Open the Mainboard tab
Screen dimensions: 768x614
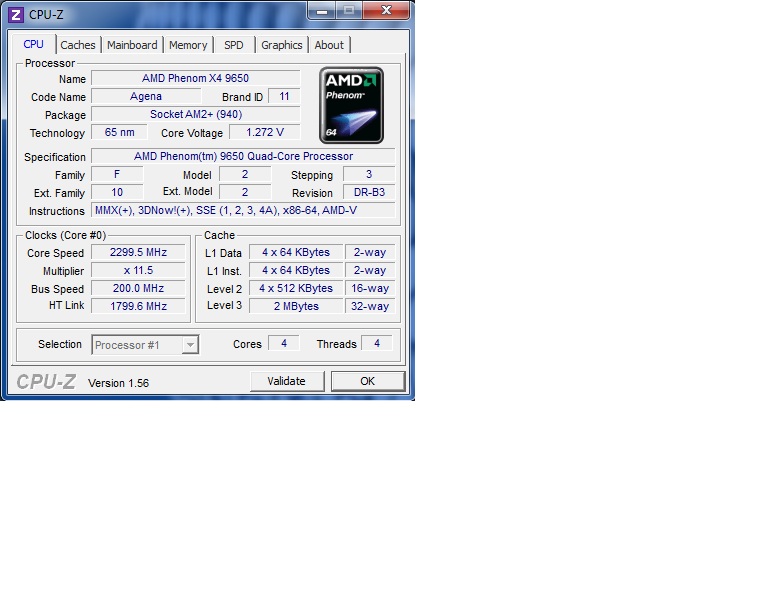132,45
